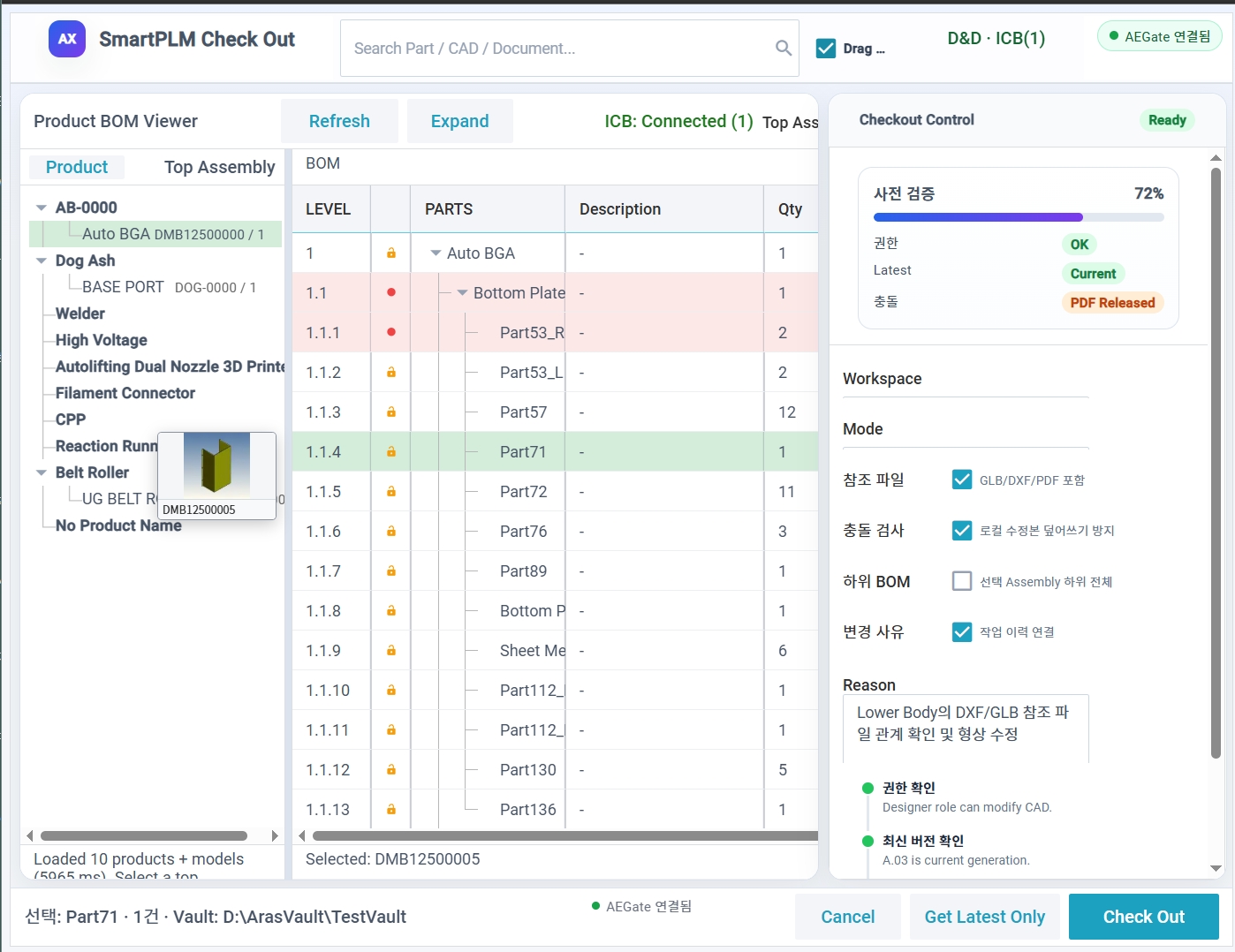1235x952 pixels.
Task: Click the Ready status badge
Action: (1167, 120)
